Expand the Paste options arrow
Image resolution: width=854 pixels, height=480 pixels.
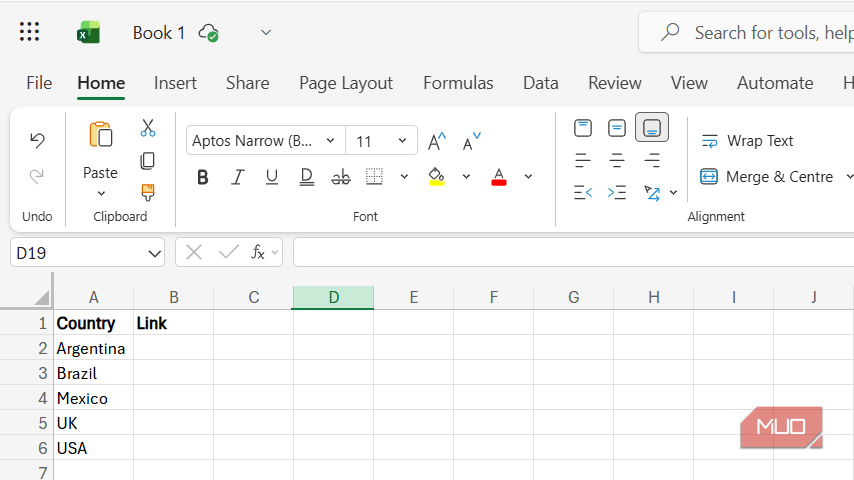coord(101,193)
